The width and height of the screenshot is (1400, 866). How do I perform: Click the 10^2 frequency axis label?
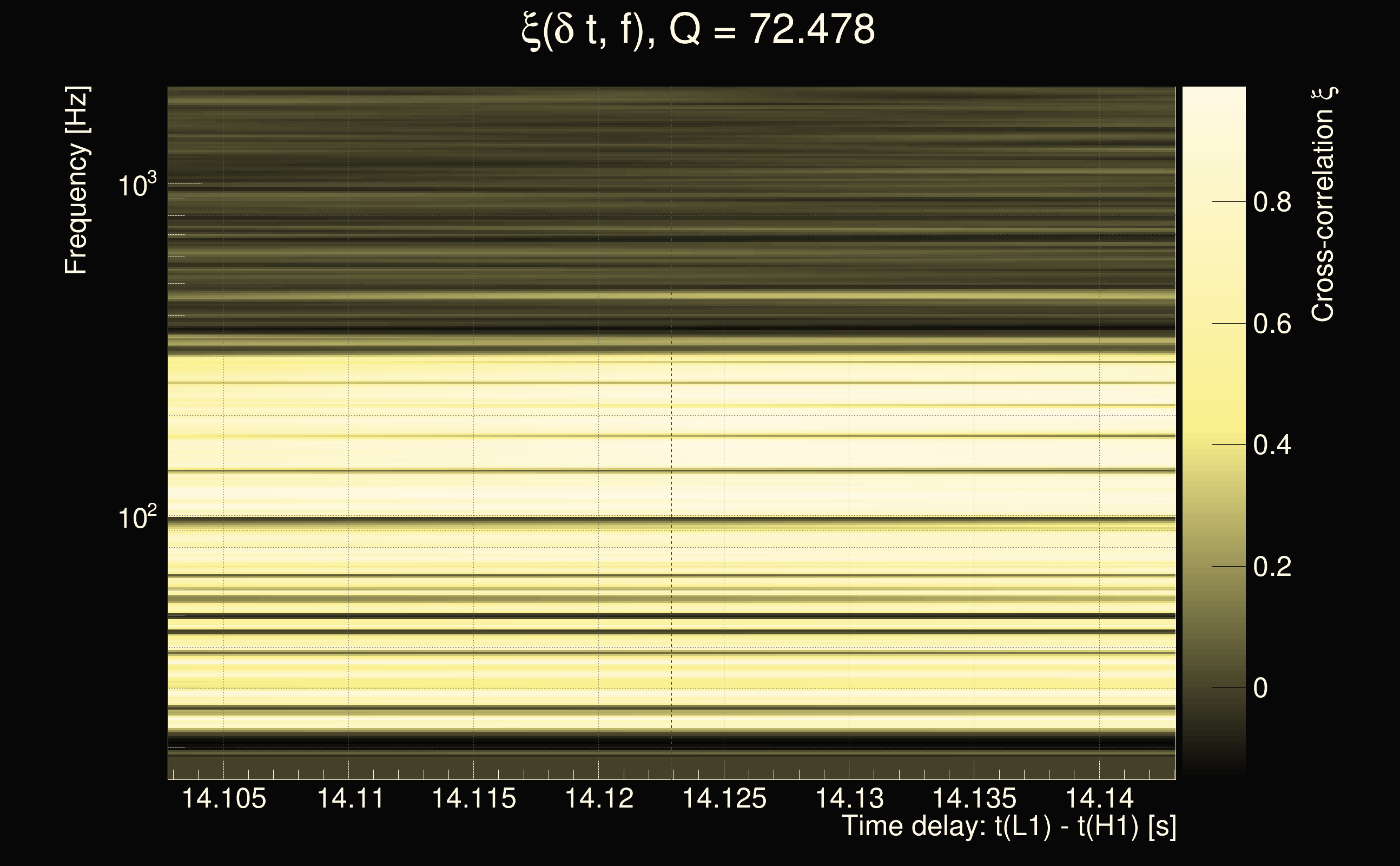click(x=136, y=518)
